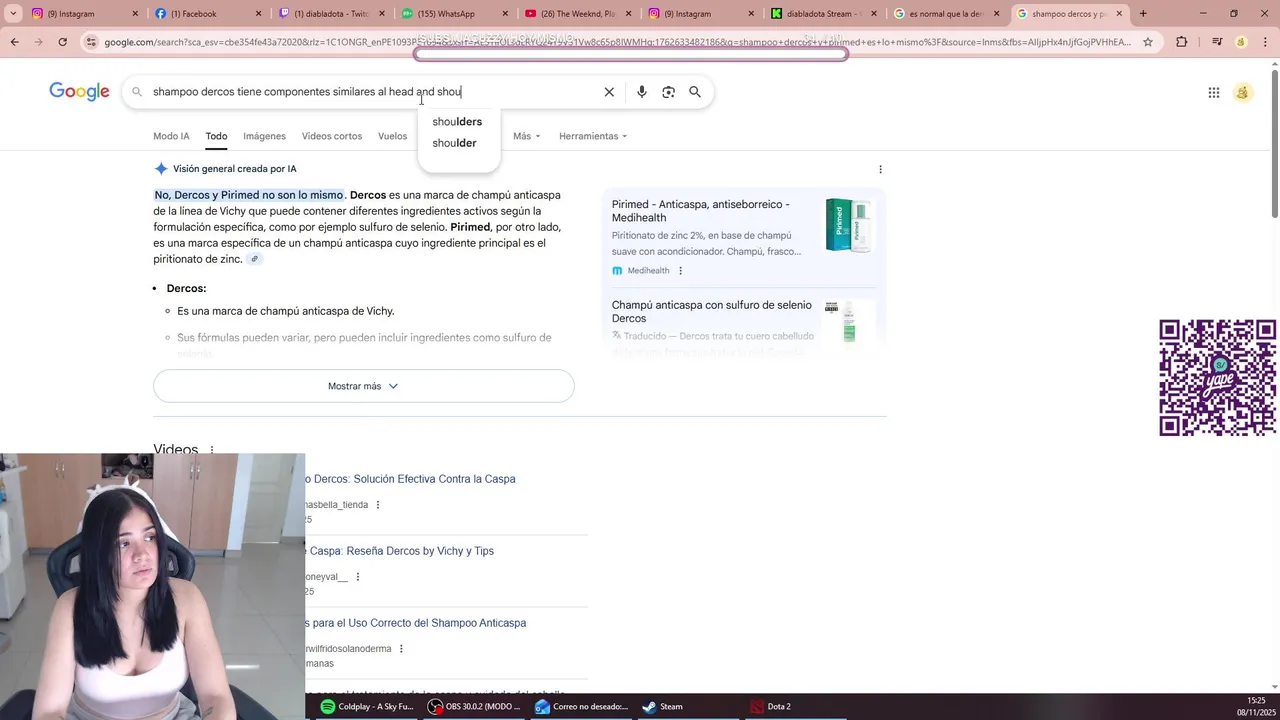This screenshot has width=1280, height=720.
Task: Reload the current Google page
Action: [62, 42]
